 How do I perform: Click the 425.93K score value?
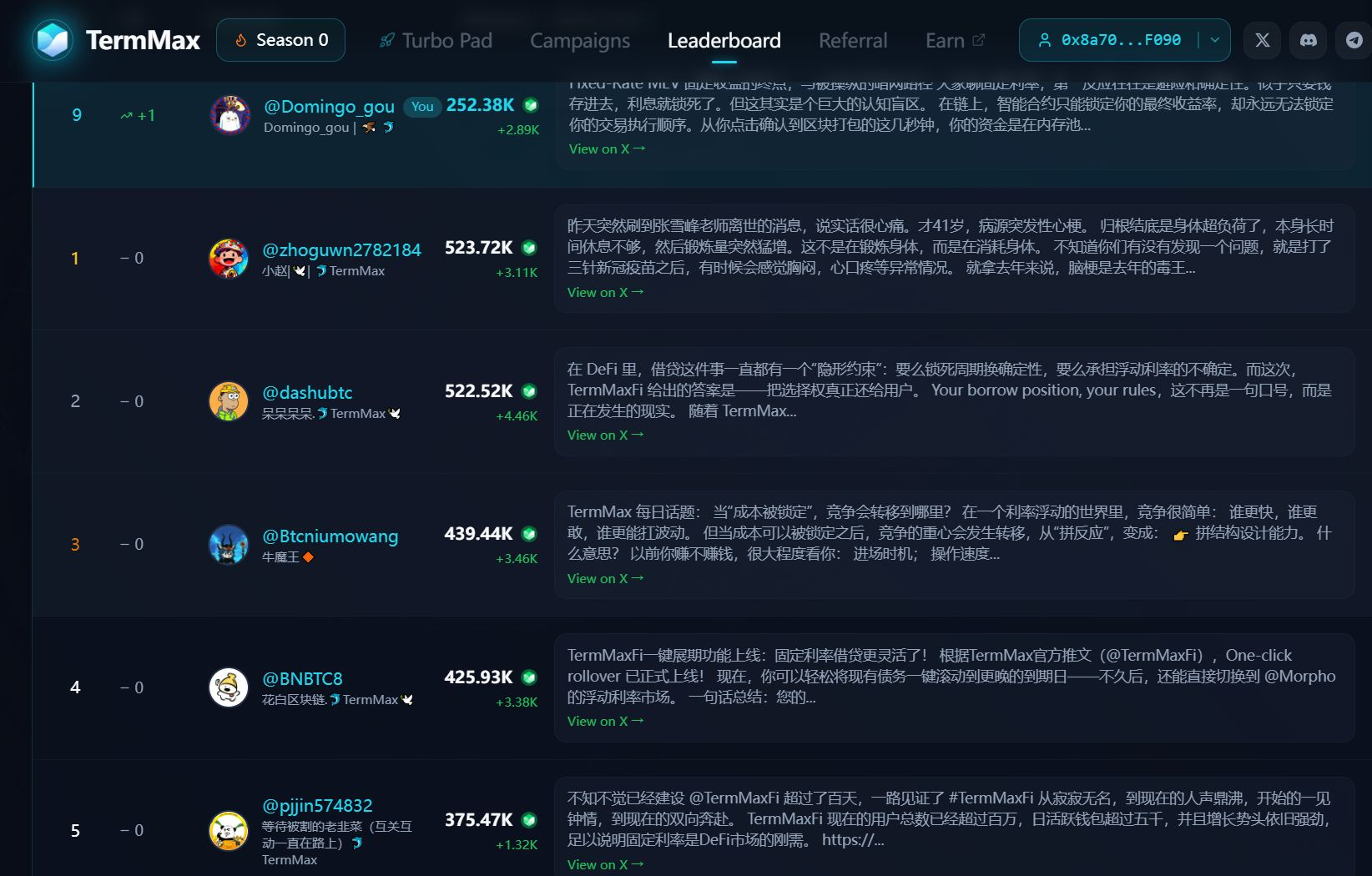click(x=478, y=677)
